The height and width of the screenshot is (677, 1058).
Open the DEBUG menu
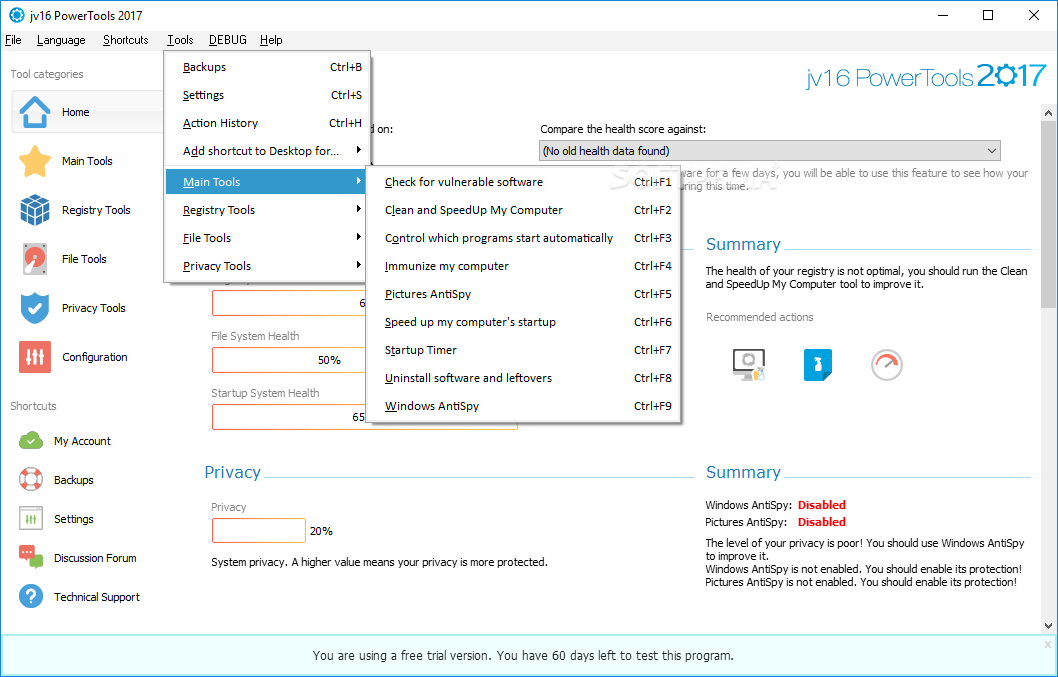(x=227, y=40)
